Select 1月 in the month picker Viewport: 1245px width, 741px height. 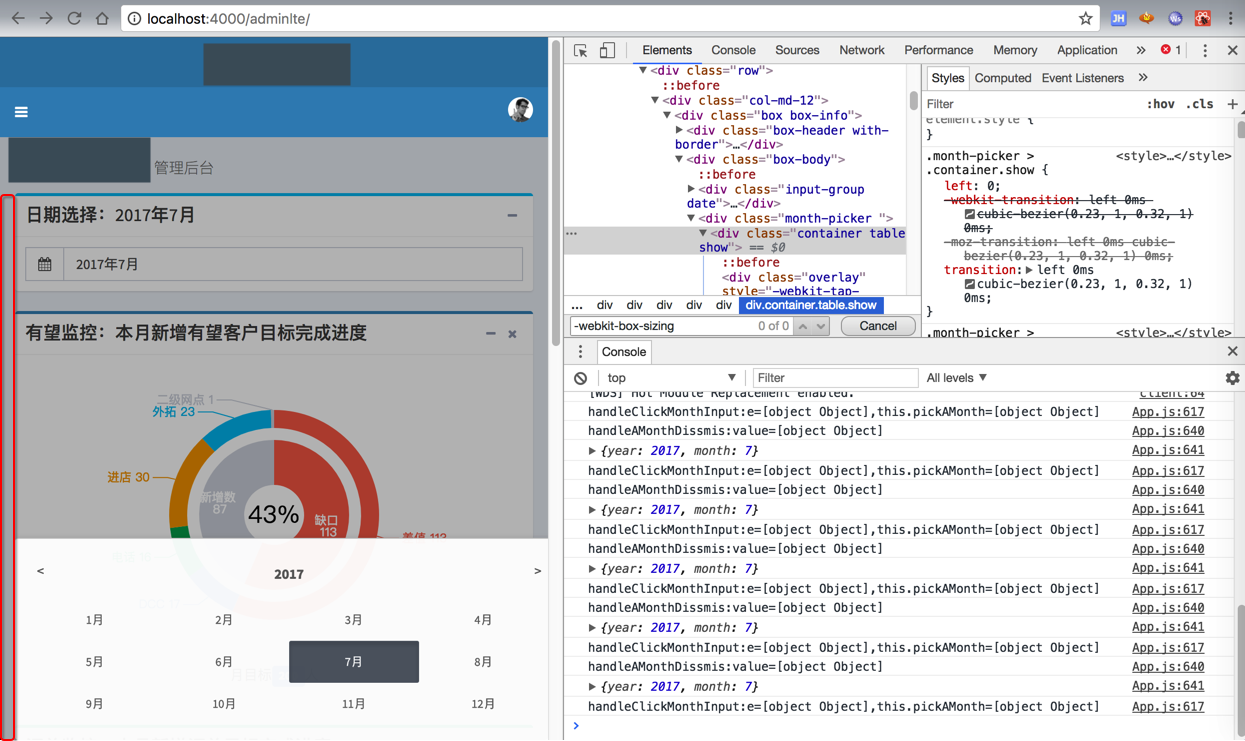tap(94, 620)
